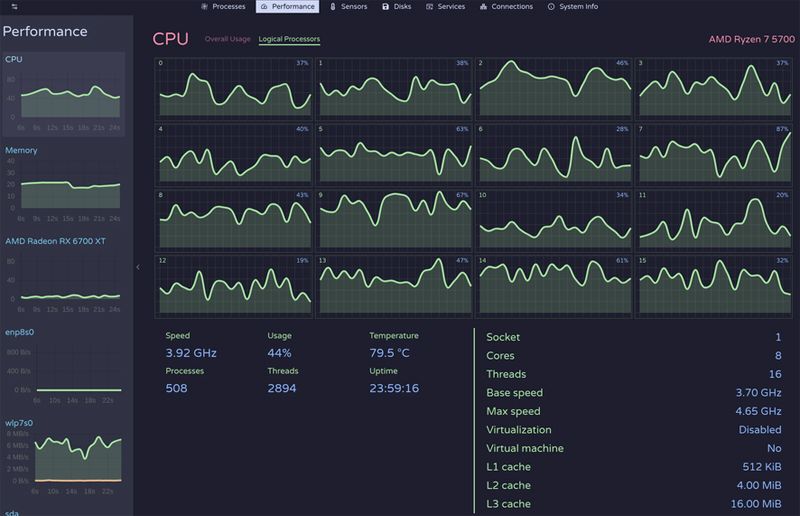The width and height of the screenshot is (800, 516).
Task: Click the Performance sidebar heading
Action: 45,31
